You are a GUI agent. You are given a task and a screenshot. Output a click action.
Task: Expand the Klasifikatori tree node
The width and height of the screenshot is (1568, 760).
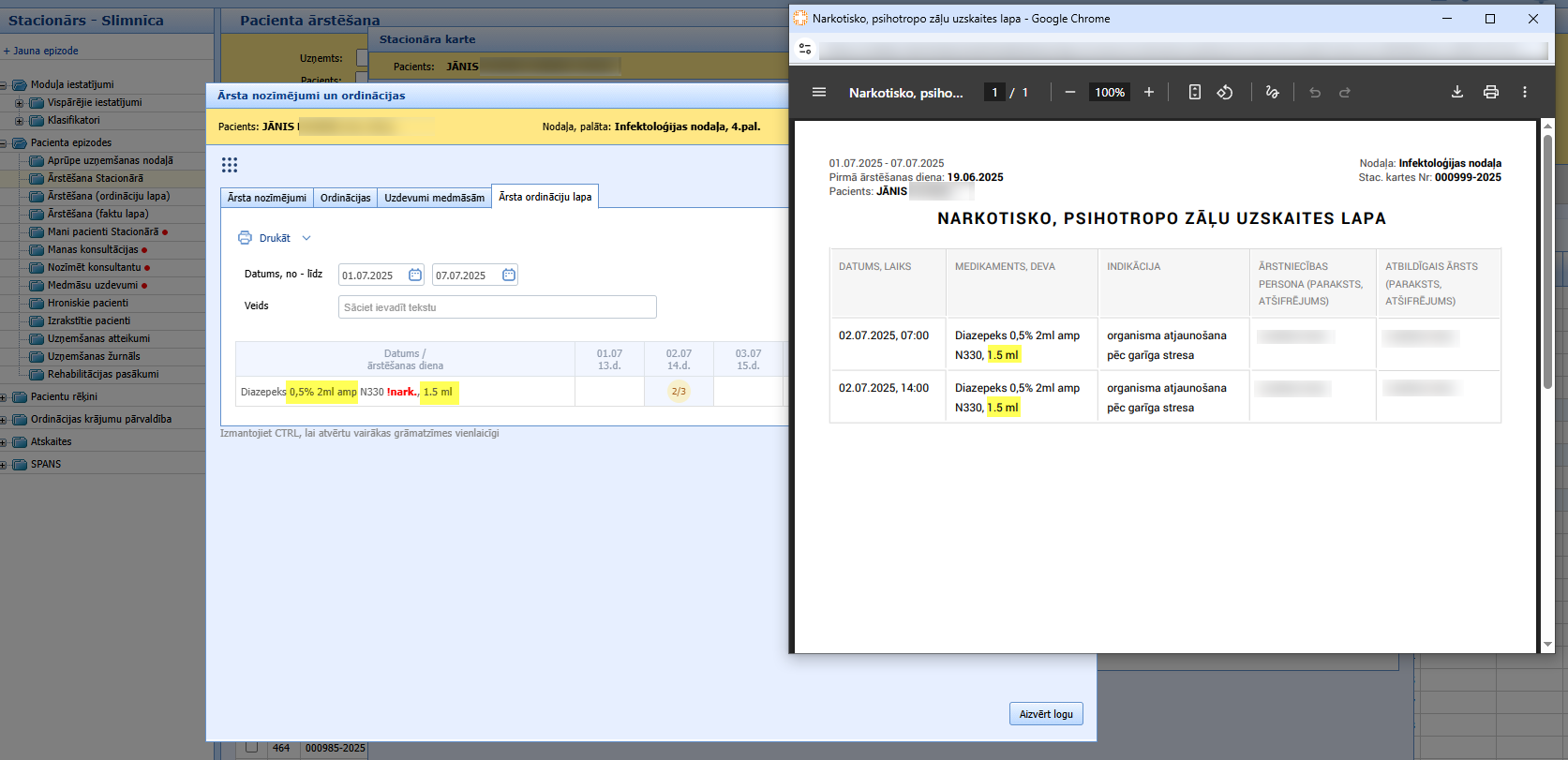pos(19,121)
